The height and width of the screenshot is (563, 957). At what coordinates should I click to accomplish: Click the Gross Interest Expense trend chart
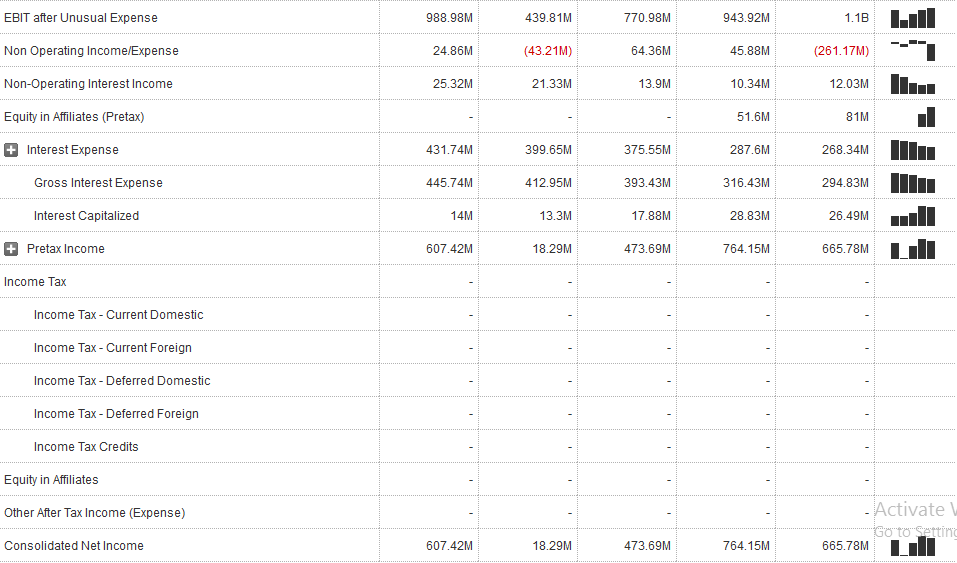point(912,183)
